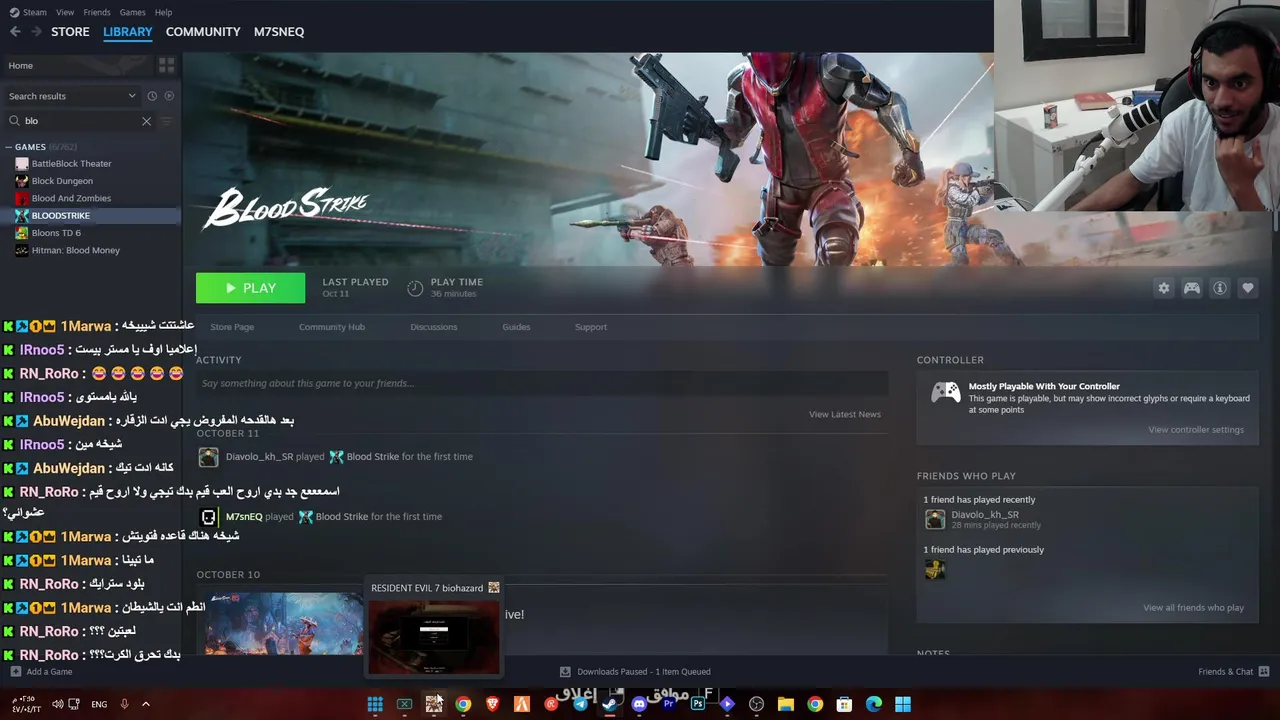Open advanced filter options icon
The width and height of the screenshot is (1280, 720).
click(167, 121)
